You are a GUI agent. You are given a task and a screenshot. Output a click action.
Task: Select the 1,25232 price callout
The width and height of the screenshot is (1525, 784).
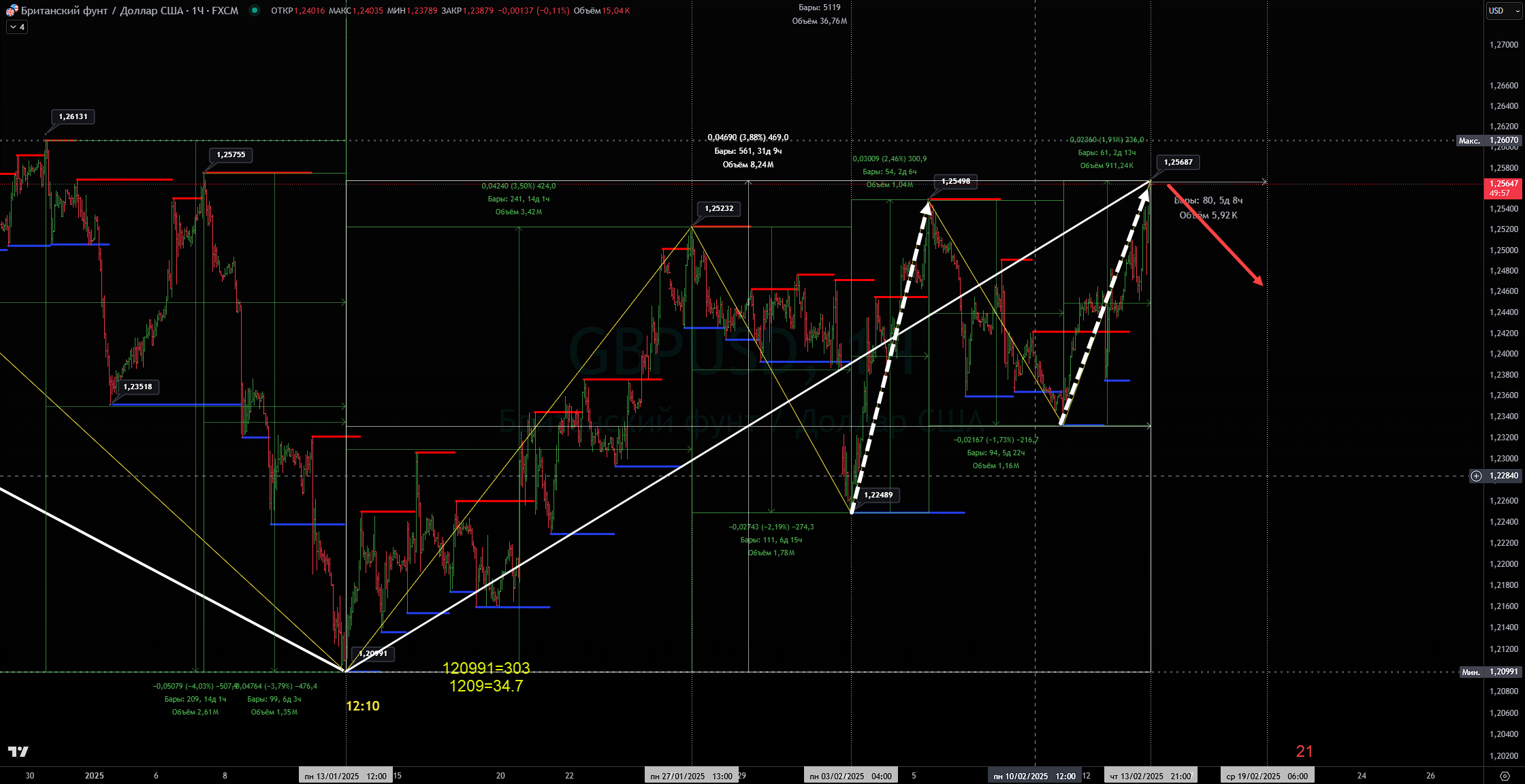click(x=719, y=208)
